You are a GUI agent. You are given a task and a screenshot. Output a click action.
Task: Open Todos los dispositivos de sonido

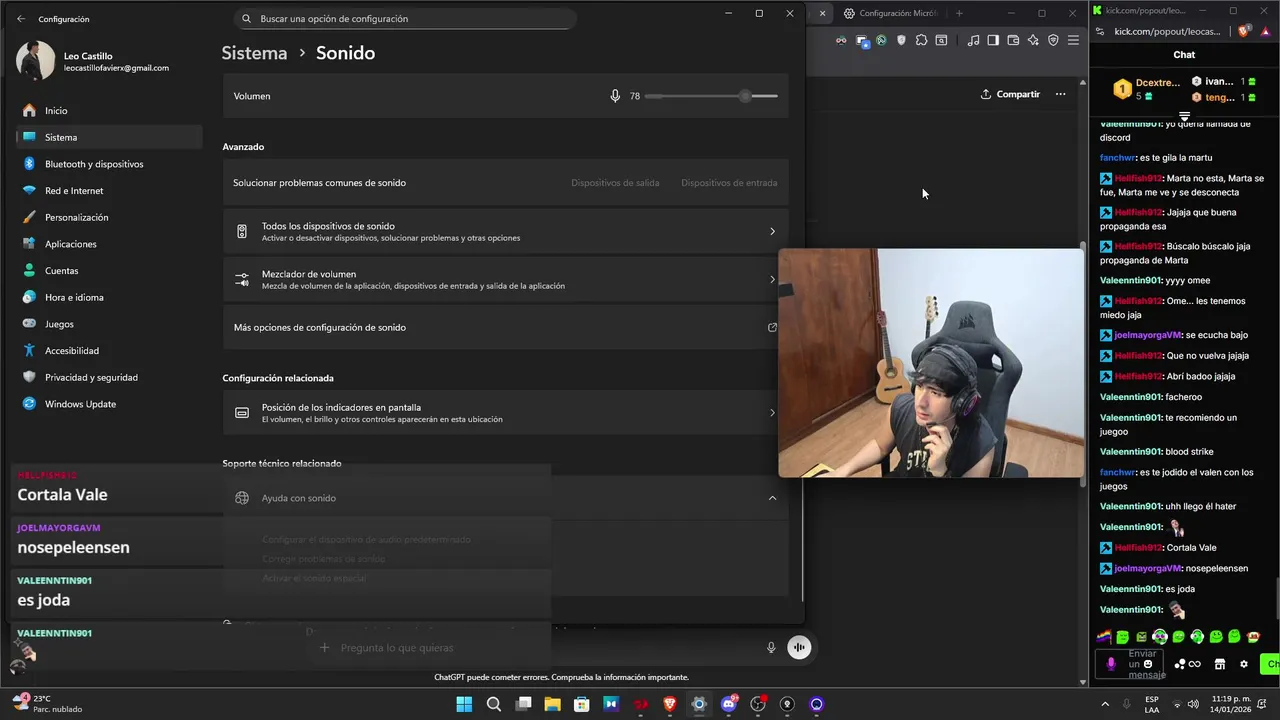[505, 232]
